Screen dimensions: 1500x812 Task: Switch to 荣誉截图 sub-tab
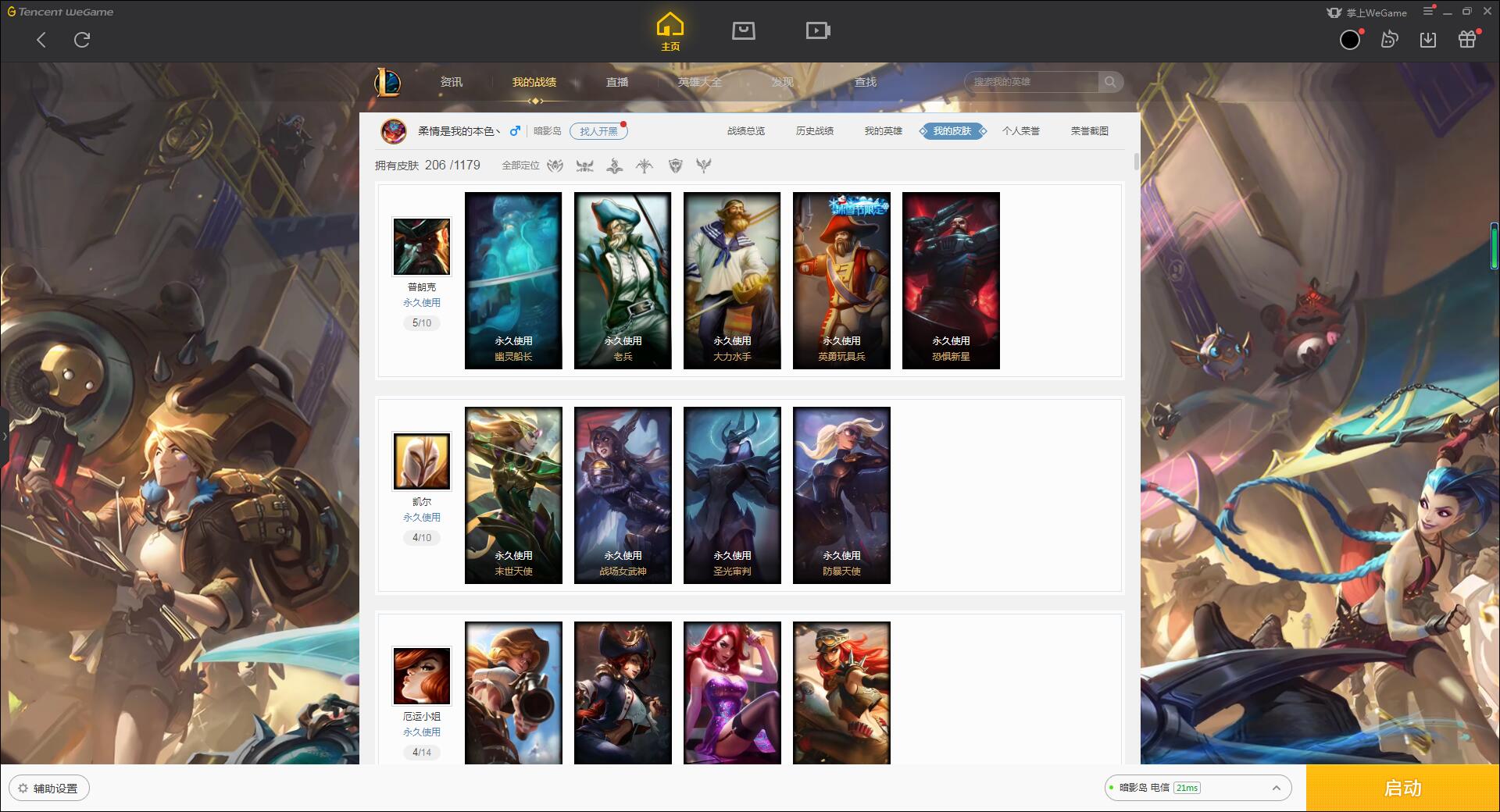pyautogui.click(x=1090, y=131)
